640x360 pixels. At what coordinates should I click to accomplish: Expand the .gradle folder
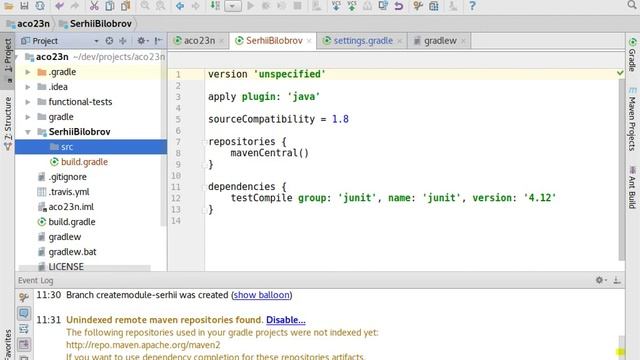click(28, 72)
